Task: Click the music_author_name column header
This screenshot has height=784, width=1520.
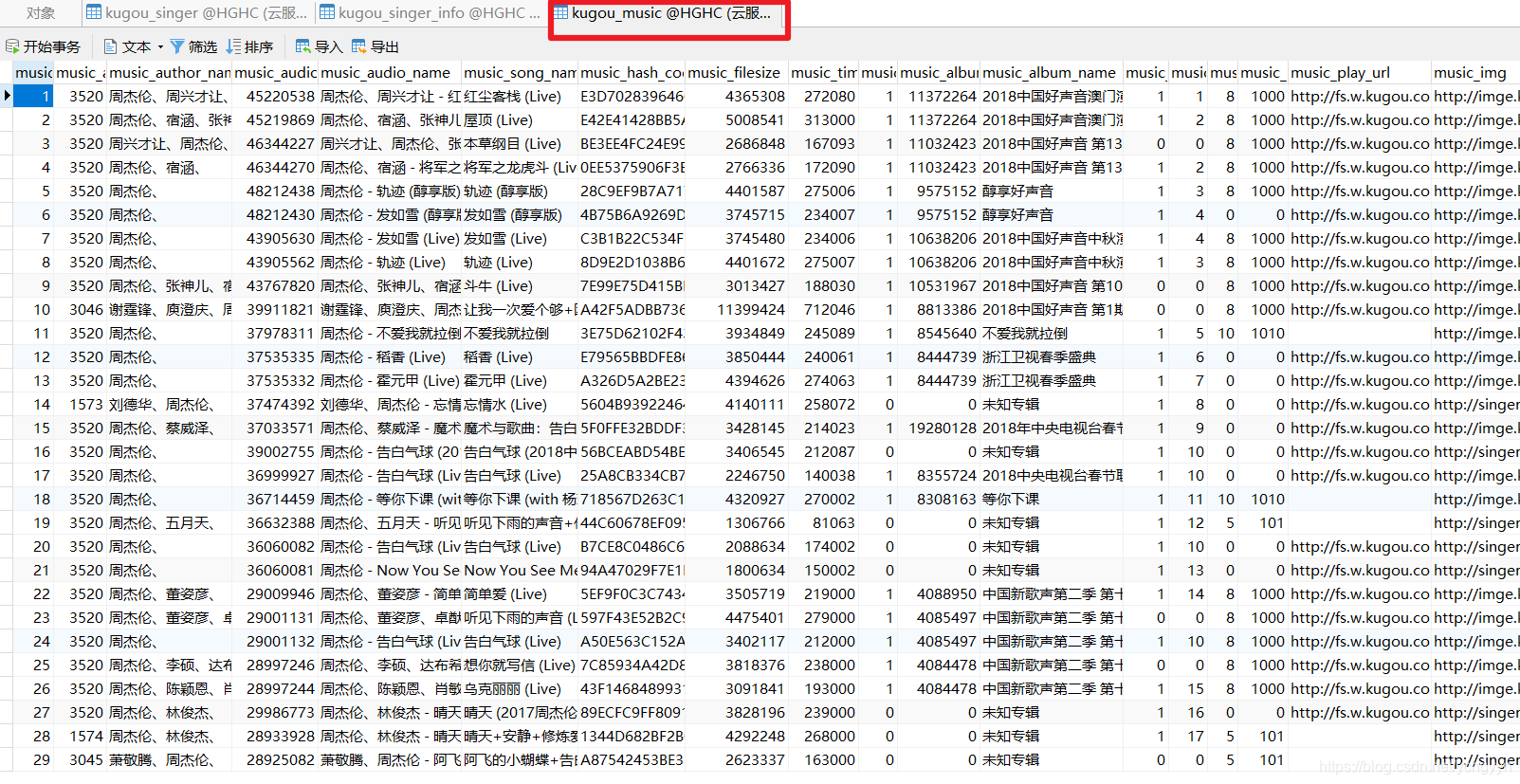Action: [x=170, y=72]
